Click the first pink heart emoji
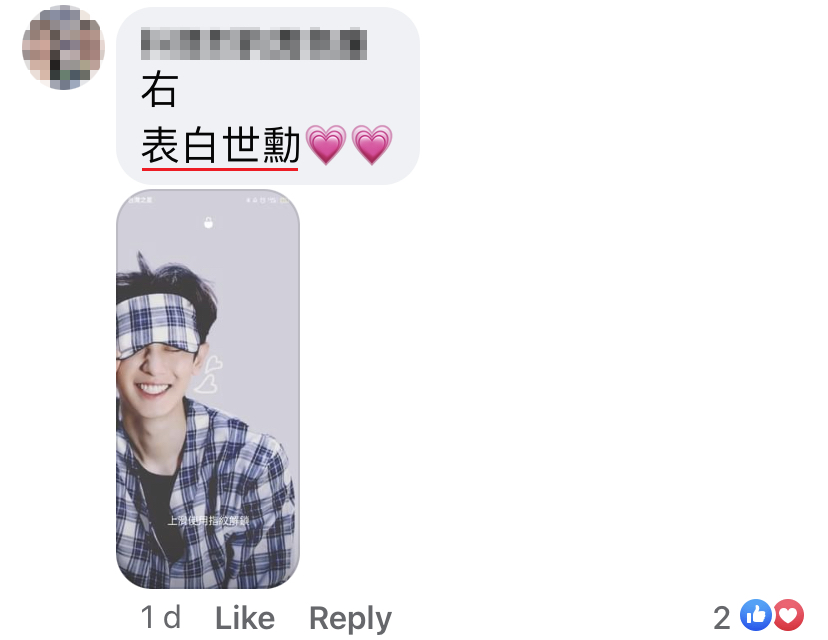Viewport: 828px width, 640px height. 326,145
